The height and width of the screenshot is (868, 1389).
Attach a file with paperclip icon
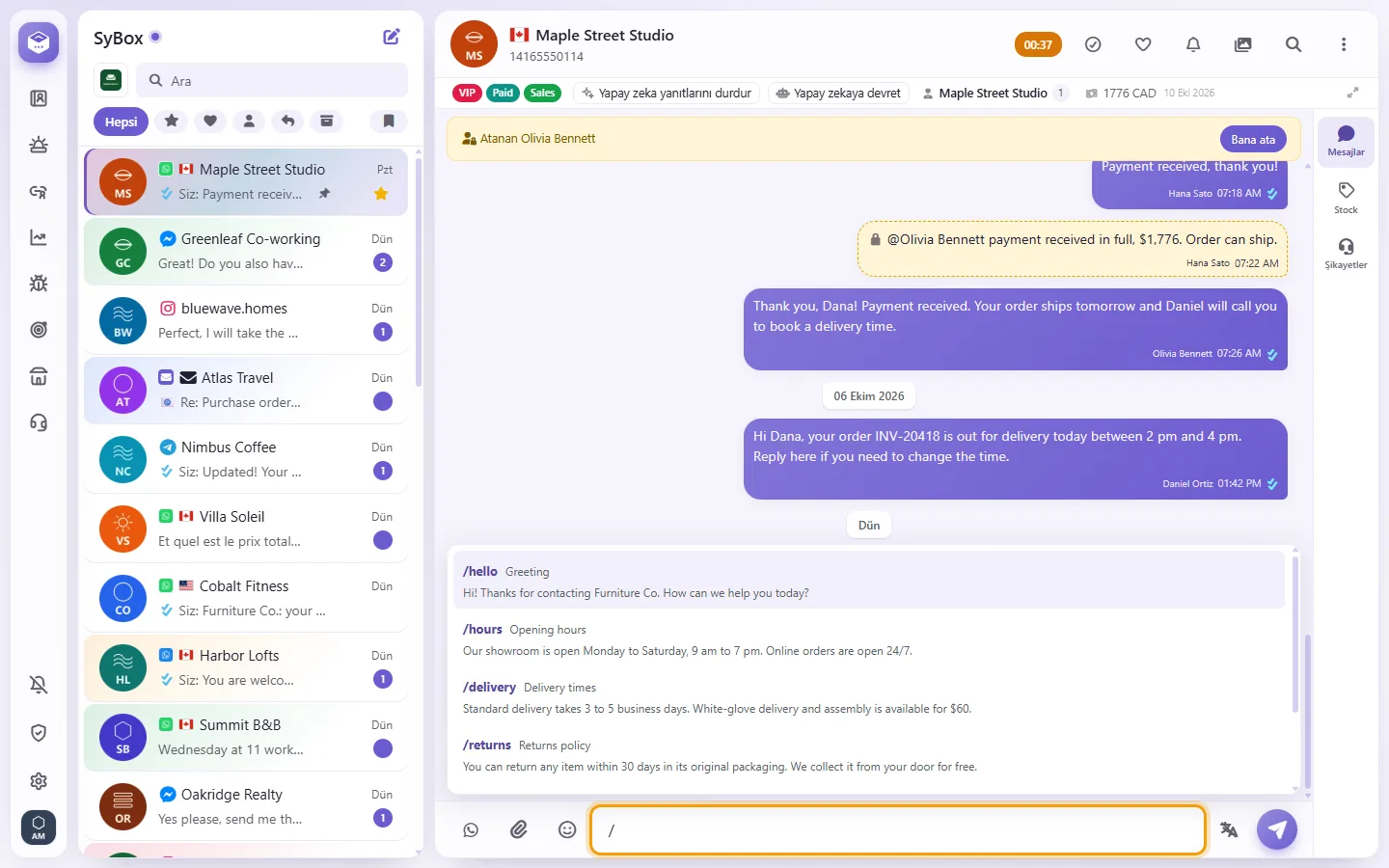(x=519, y=829)
